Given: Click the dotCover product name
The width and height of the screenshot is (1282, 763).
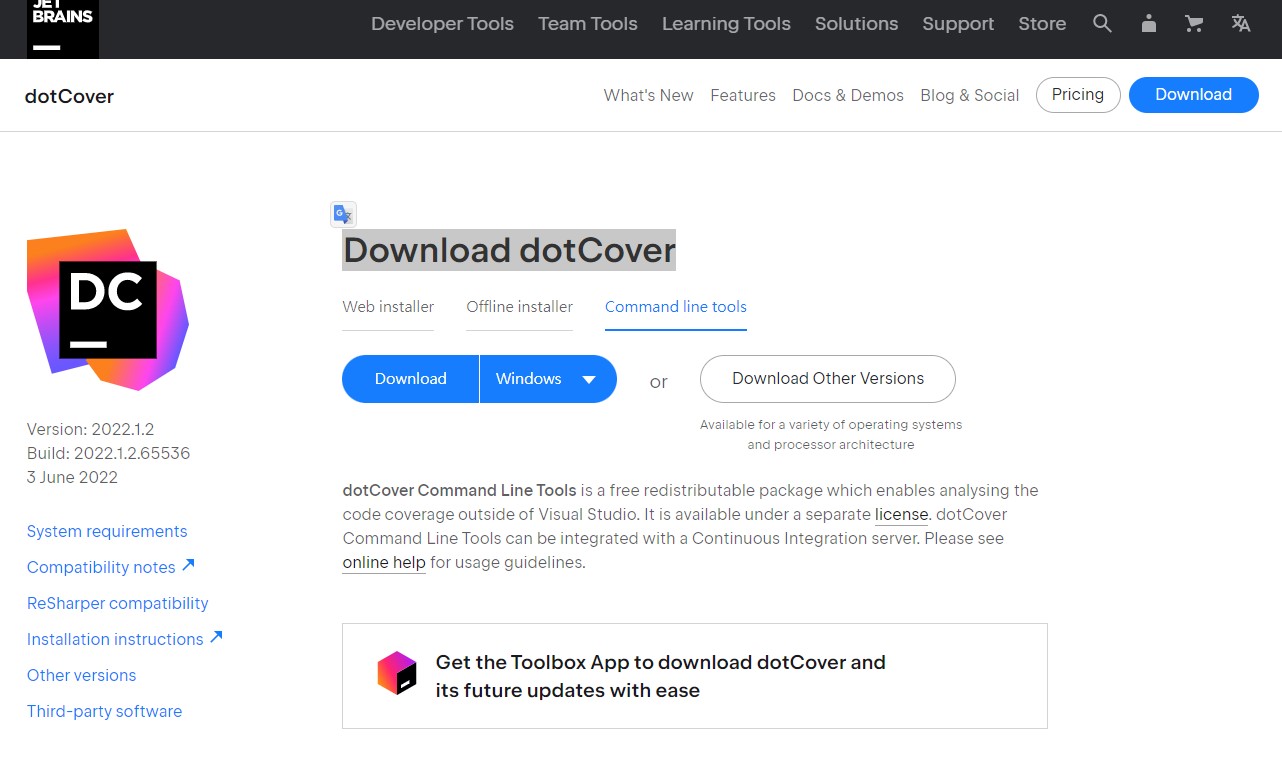Looking at the screenshot, I should click(x=69, y=96).
